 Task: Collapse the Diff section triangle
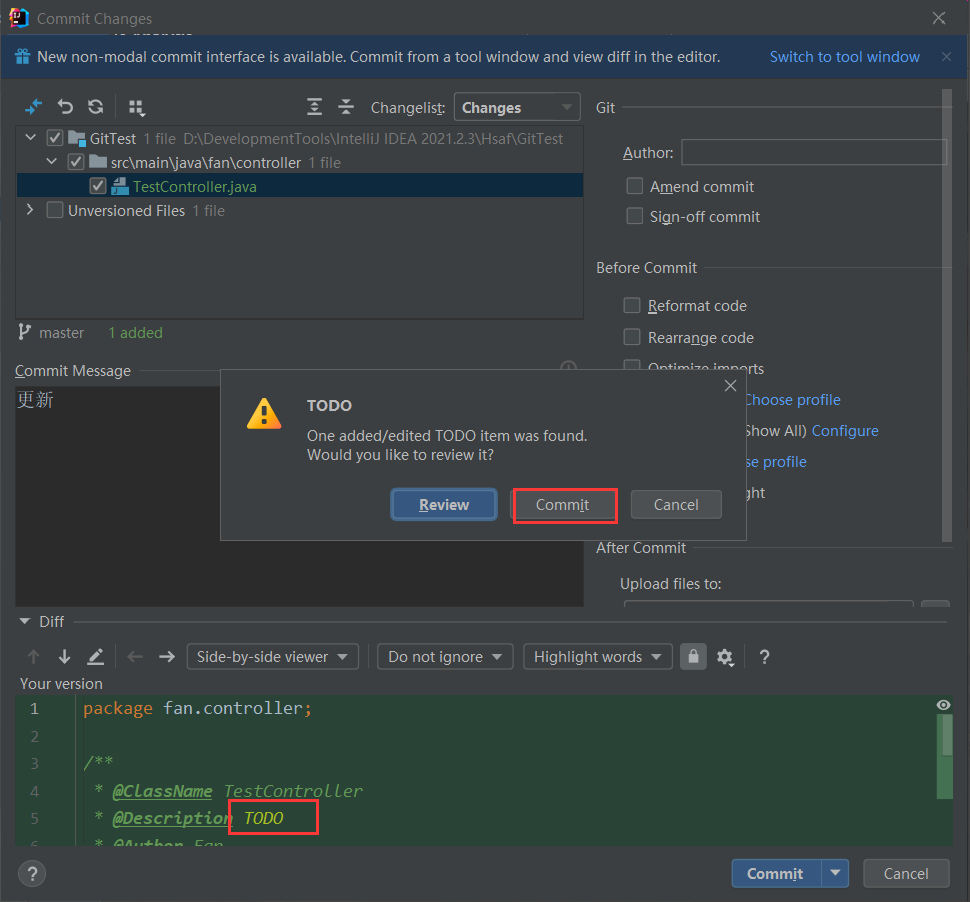coord(25,621)
